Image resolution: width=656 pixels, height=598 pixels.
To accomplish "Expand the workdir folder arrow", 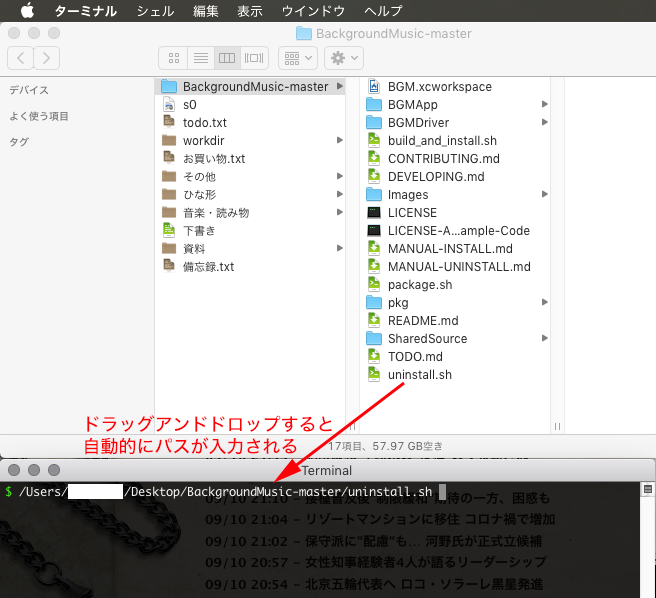I will tap(340, 140).
